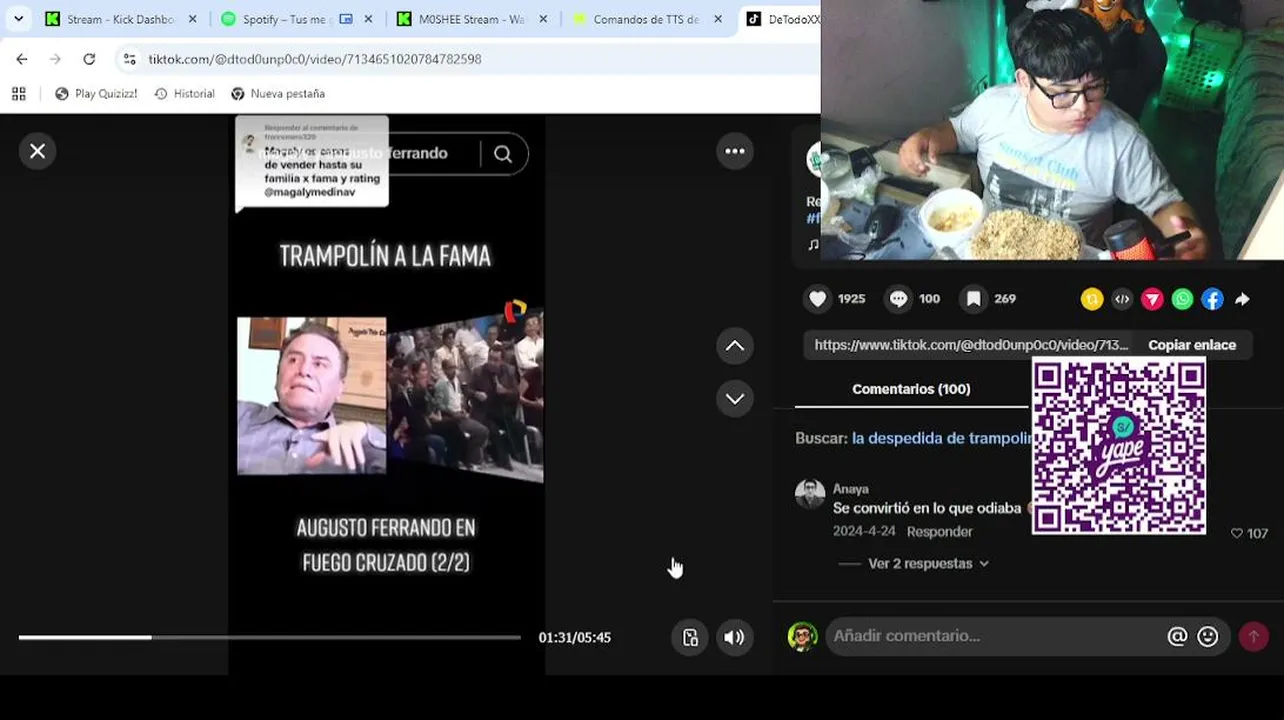Click the Copiar enlace button
Viewport: 1284px width, 720px height.
1192,345
